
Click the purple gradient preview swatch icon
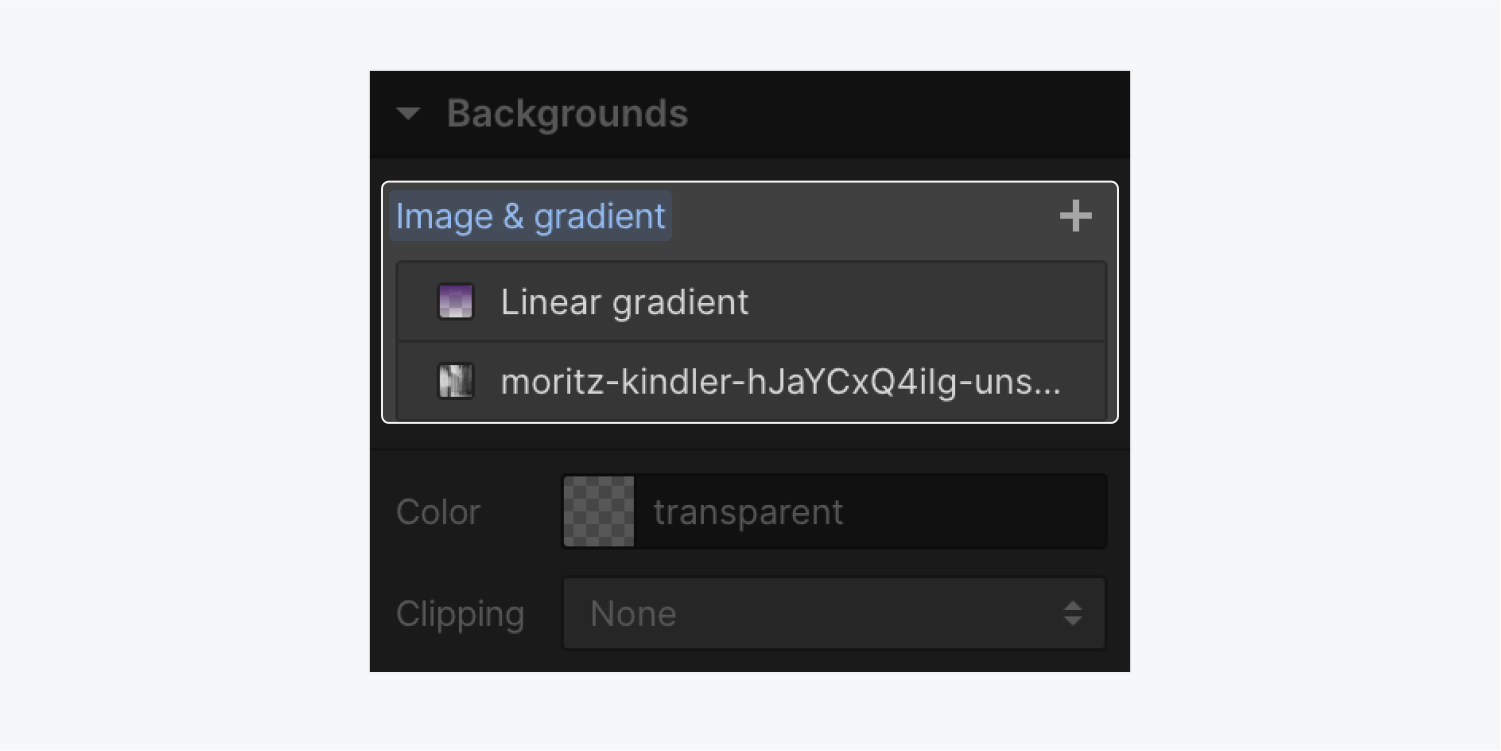[455, 301]
